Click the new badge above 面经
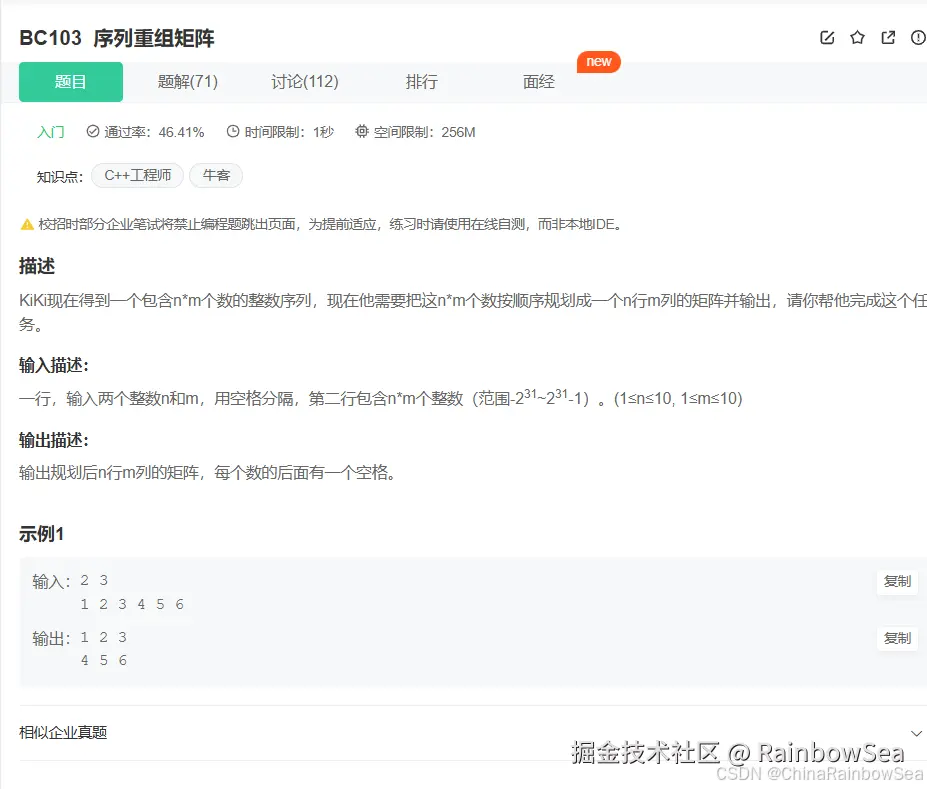This screenshot has width=927, height=789. pyautogui.click(x=598, y=61)
